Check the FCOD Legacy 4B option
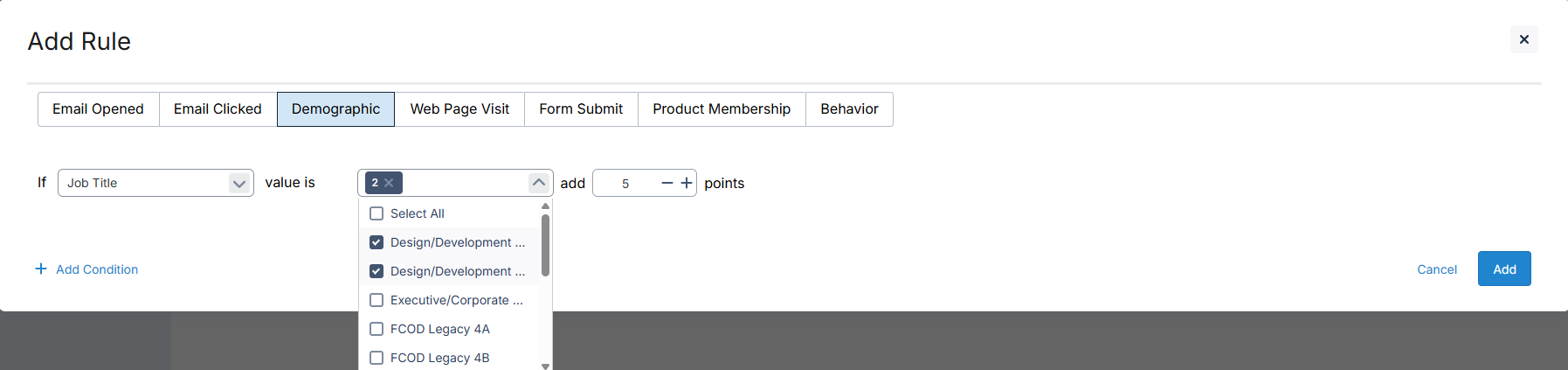The width and height of the screenshot is (1568, 370). tap(376, 358)
